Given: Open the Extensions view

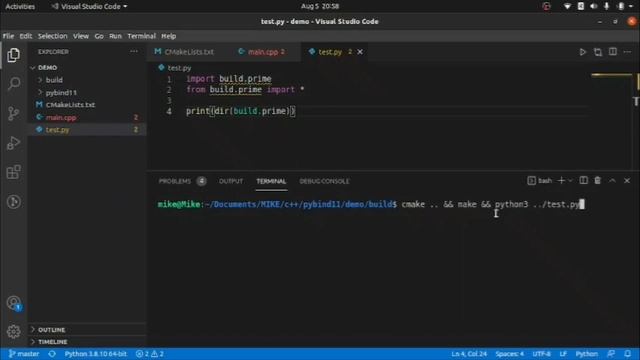Looking at the screenshot, I should [13, 172].
